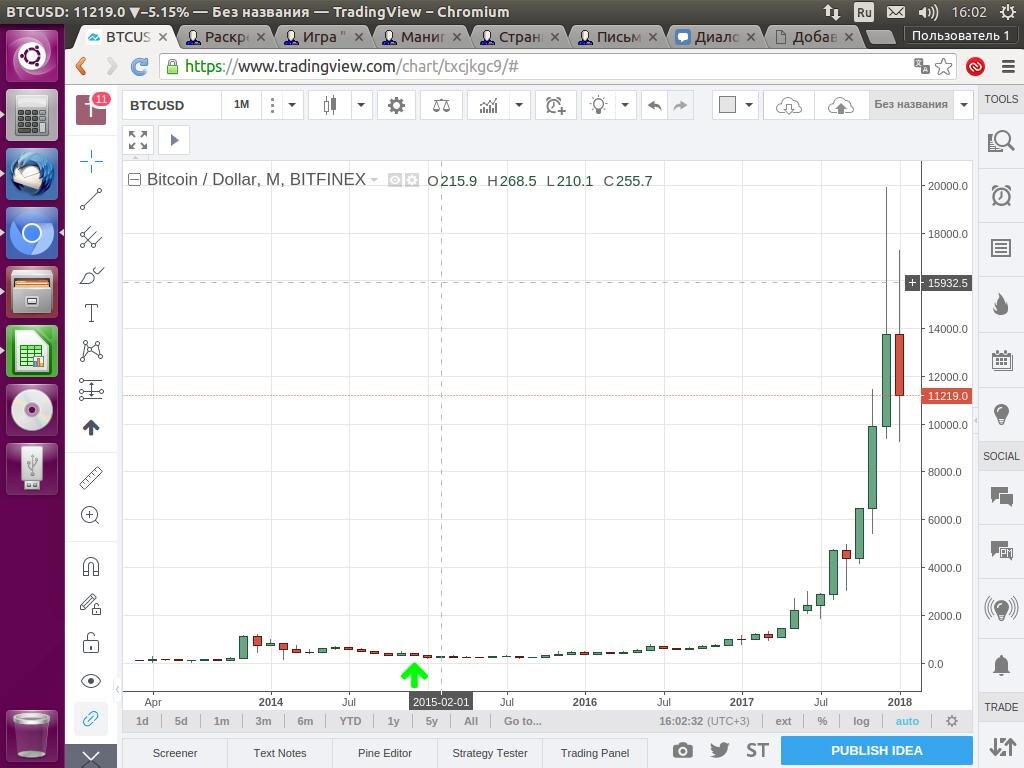Share the chart on Twitter

point(720,750)
